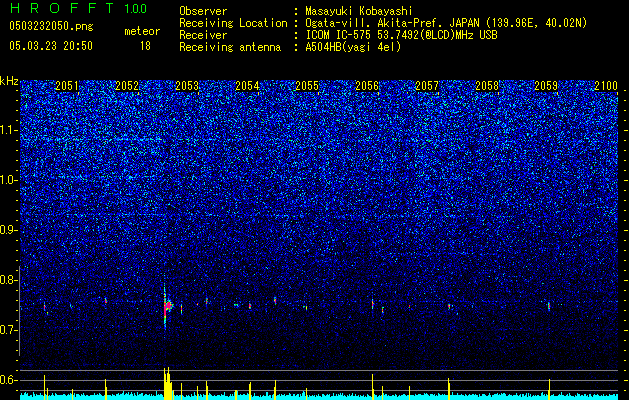
Task: Select the timestamp 05.03.23 20:50
Action: [51, 46]
